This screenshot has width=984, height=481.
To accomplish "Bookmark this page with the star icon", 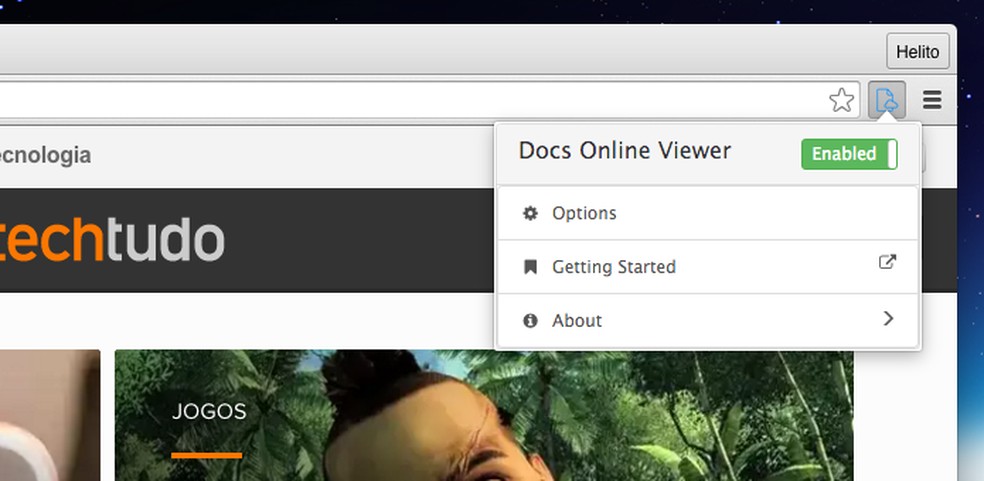I will coord(841,100).
